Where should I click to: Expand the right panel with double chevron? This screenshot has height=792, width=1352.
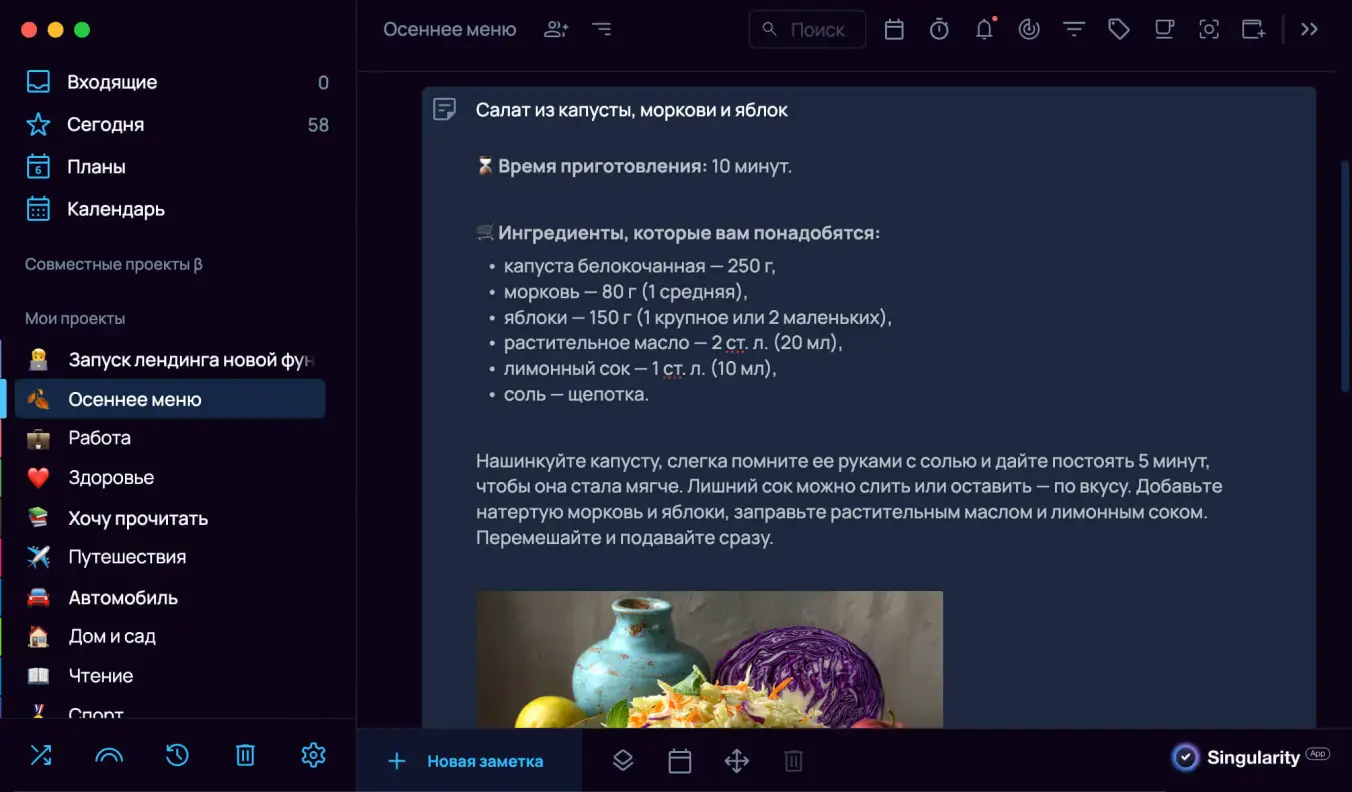point(1309,30)
